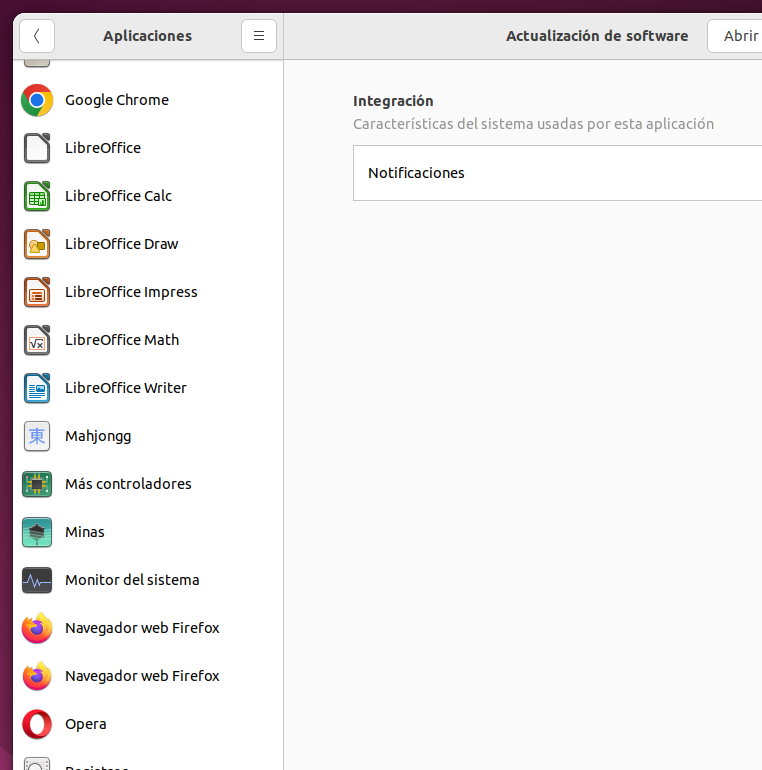Select the LibreOffice Calc spreadsheet icon
Screen dimensions: 762x770
coord(37,196)
